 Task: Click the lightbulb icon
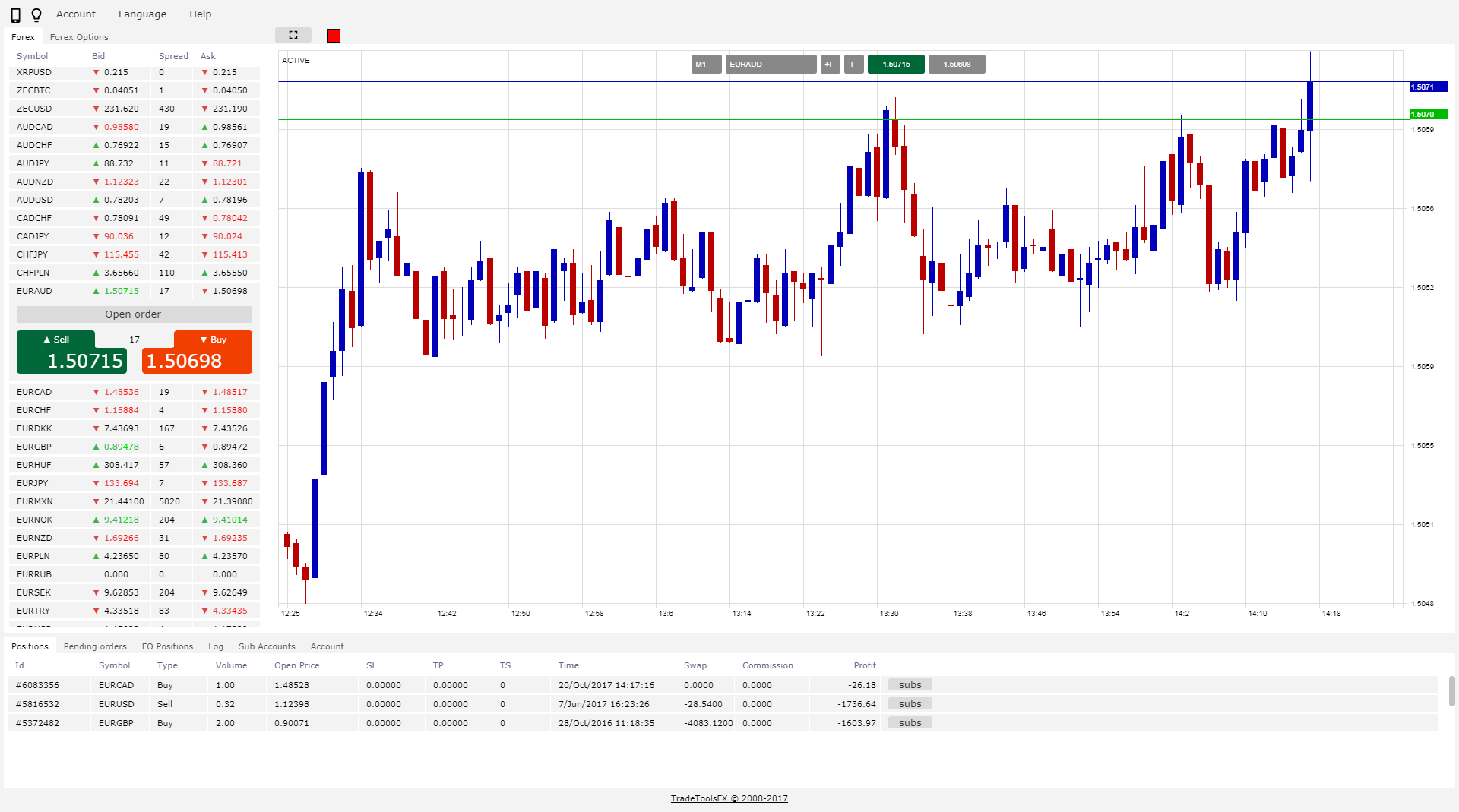(x=36, y=14)
